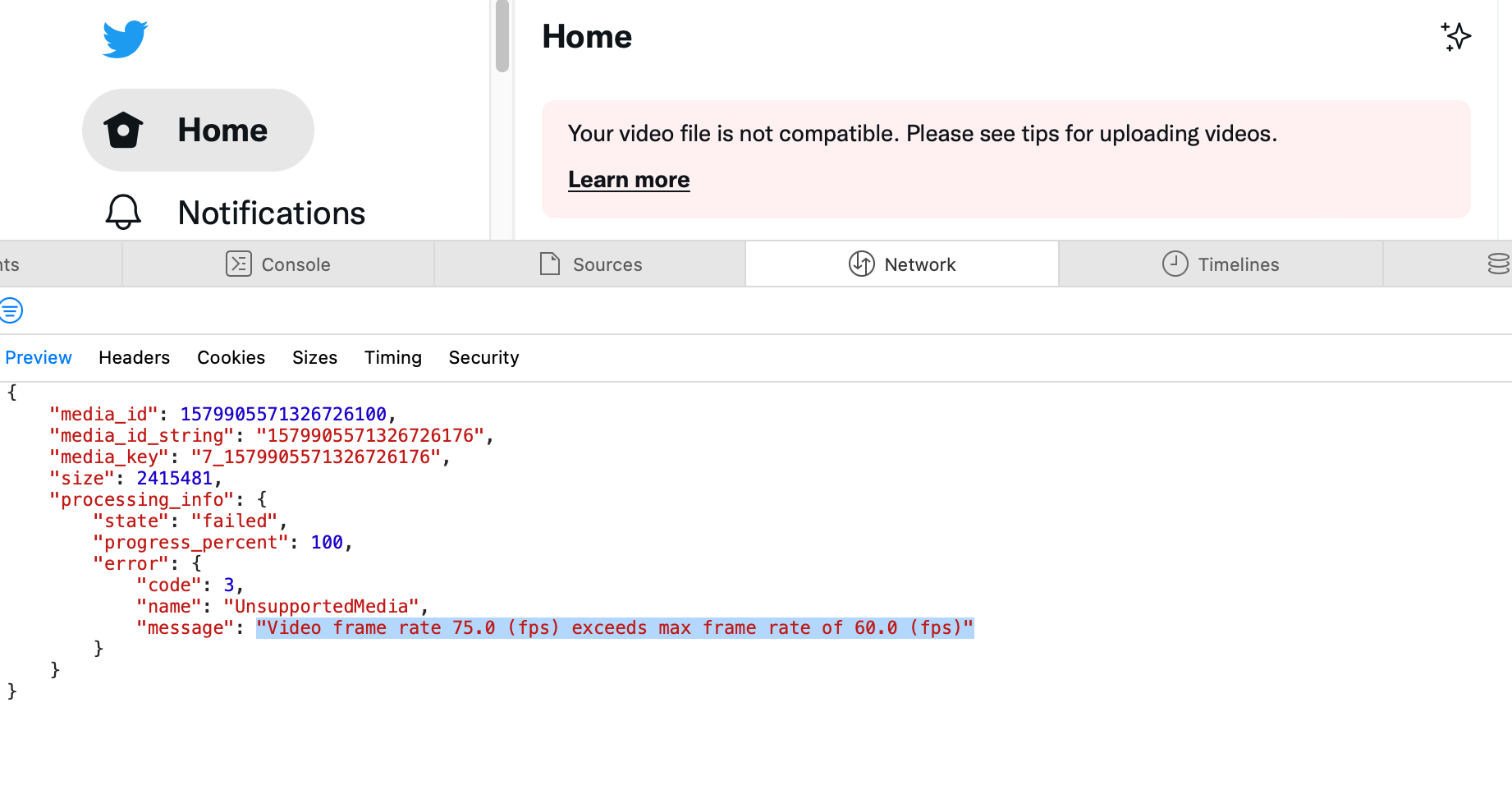1512x808 pixels.
Task: Switch to the Security tab
Action: point(483,358)
